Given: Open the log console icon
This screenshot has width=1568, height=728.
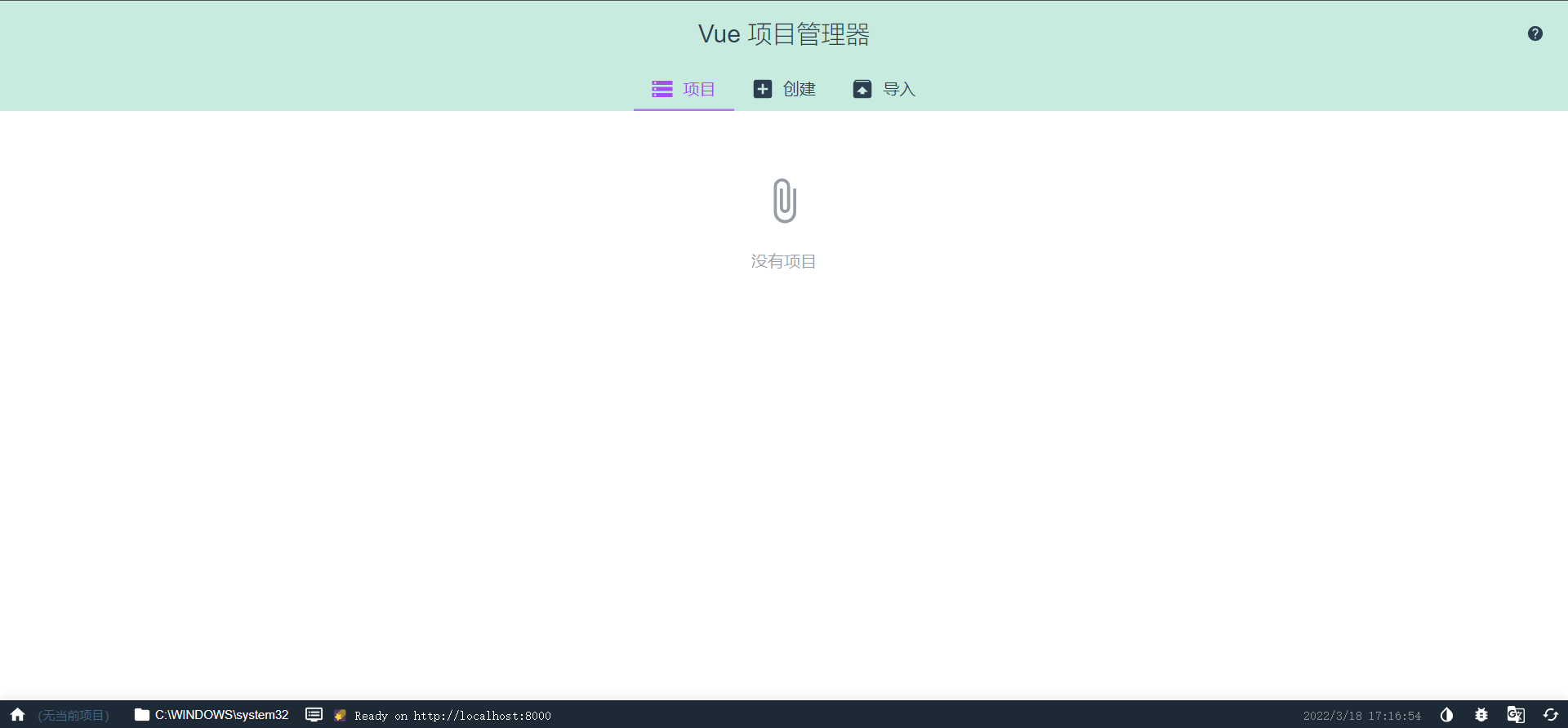Looking at the screenshot, I should (314, 715).
